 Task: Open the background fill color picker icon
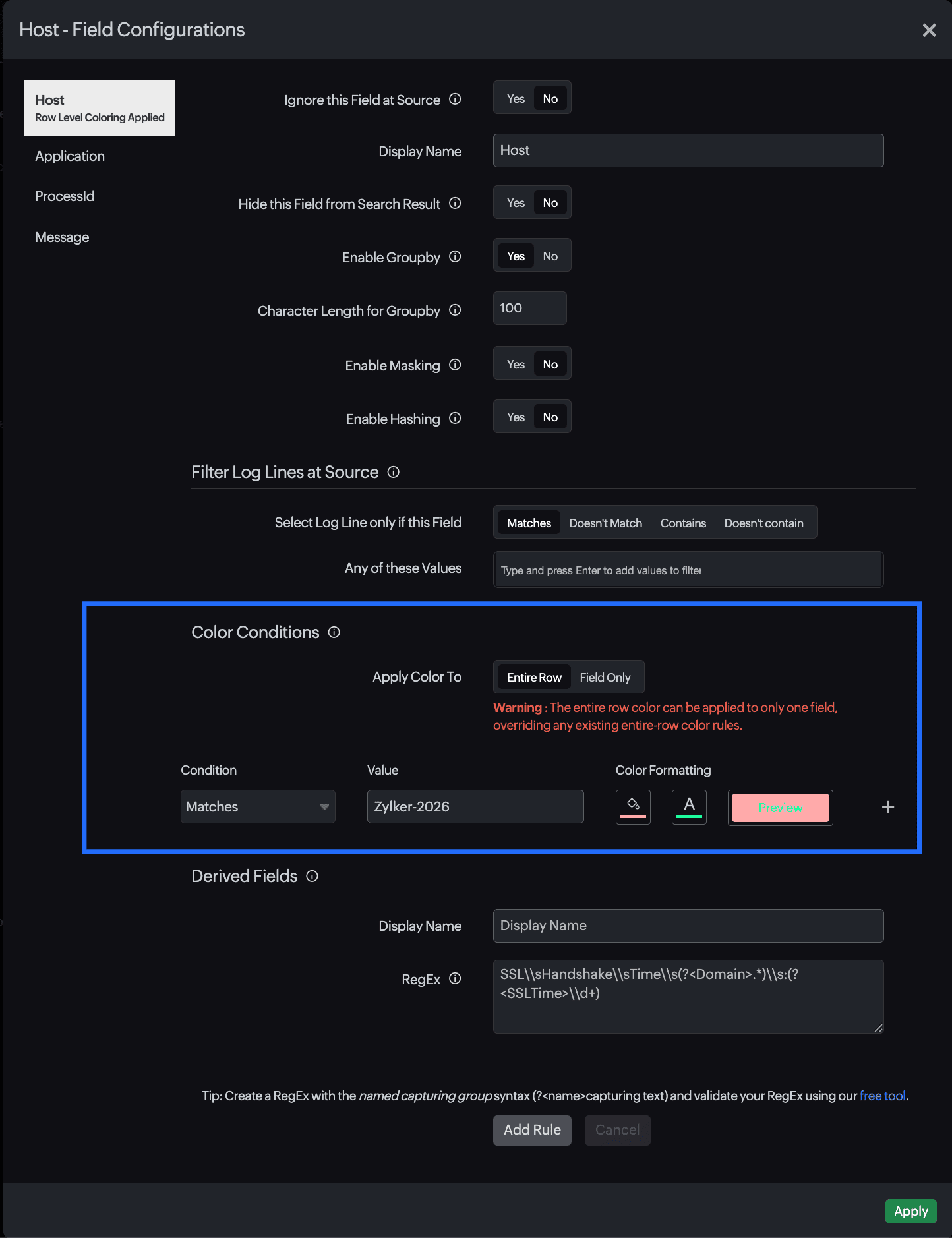[633, 806]
